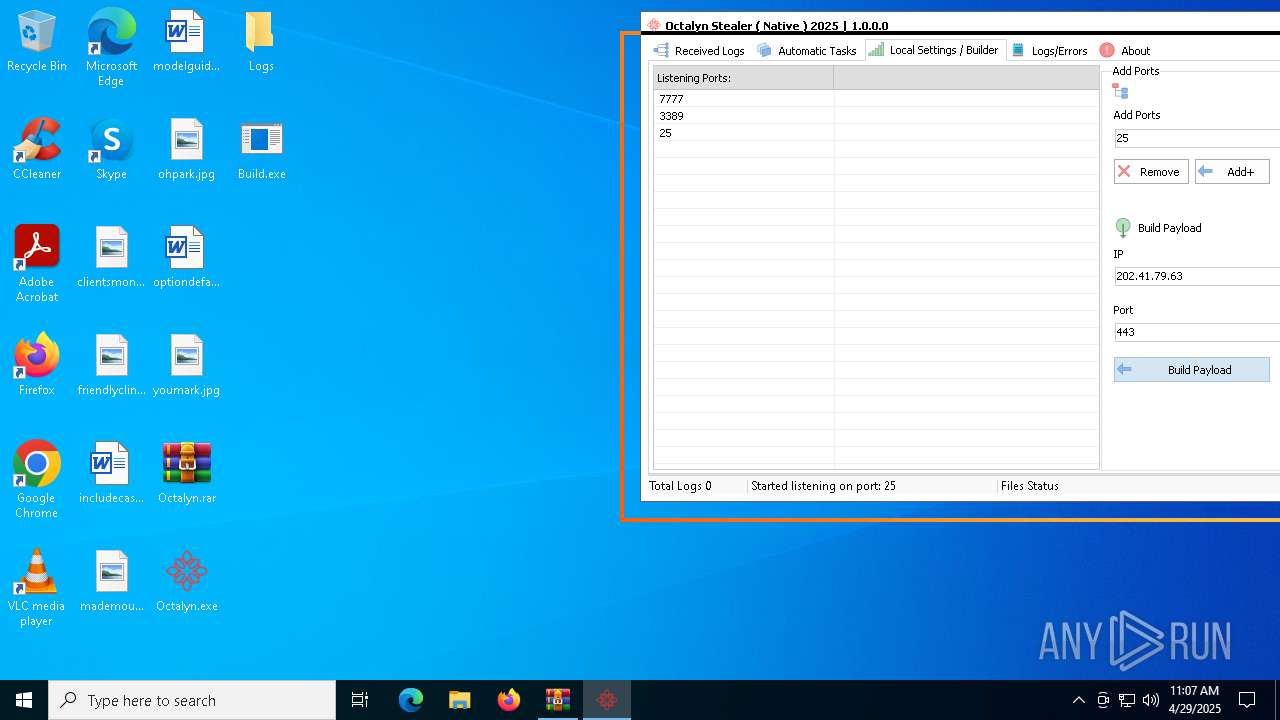Open the notification center
This screenshot has width=1280, height=720.
coord(1247,700)
